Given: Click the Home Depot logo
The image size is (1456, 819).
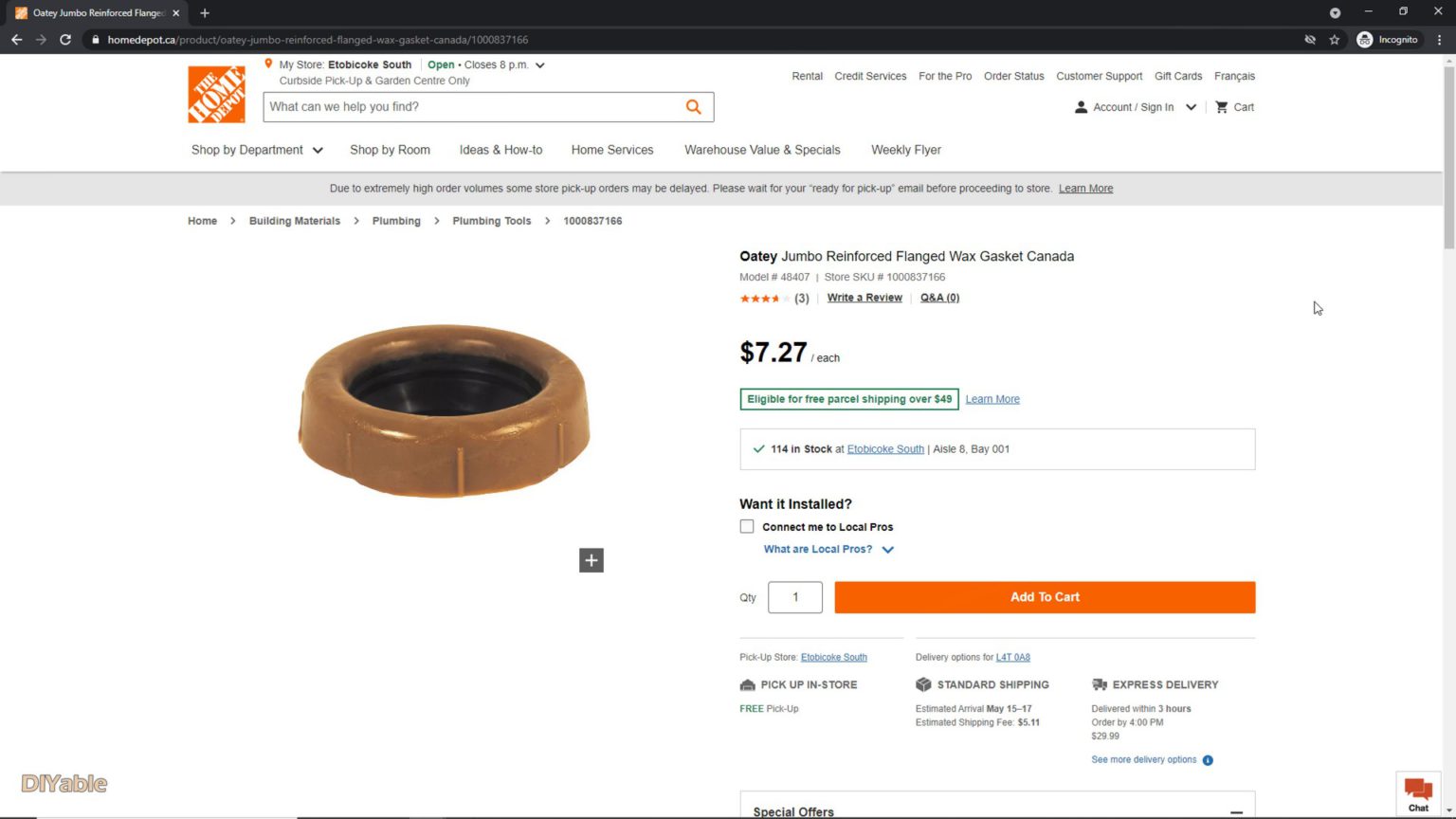Looking at the screenshot, I should pos(216,94).
